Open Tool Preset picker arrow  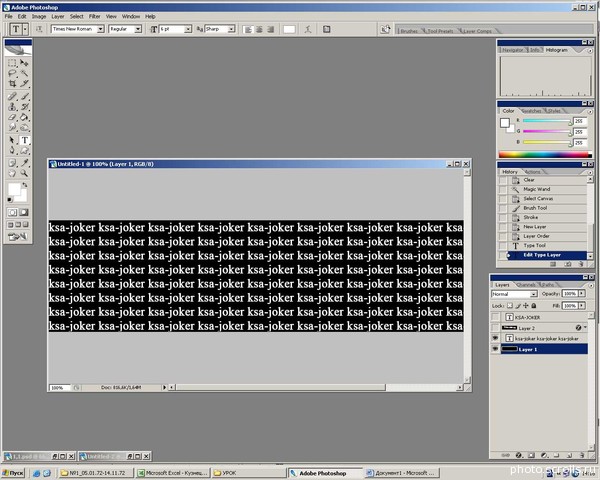pos(25,29)
